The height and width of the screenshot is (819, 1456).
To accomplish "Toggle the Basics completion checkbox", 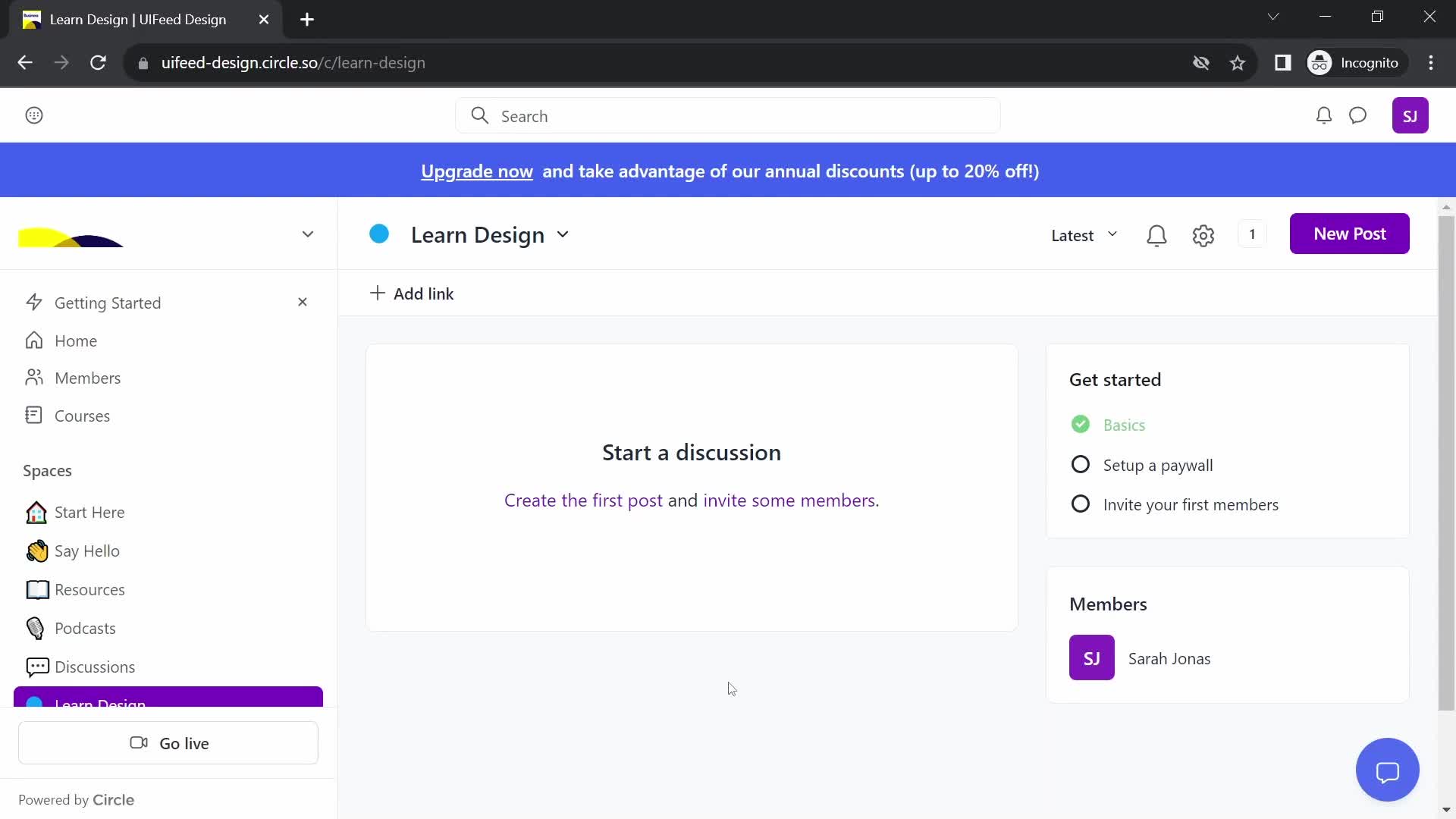I will [1080, 424].
